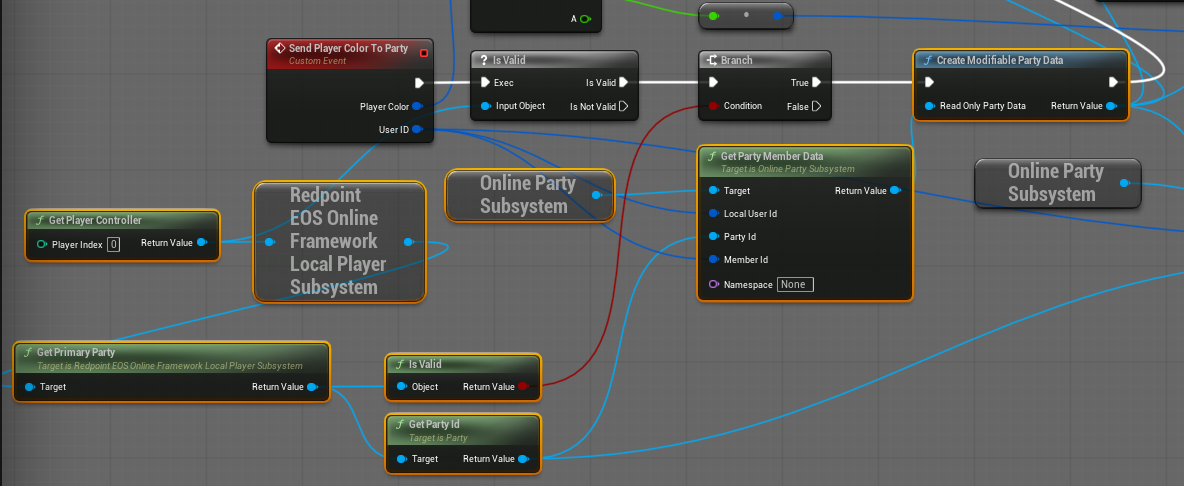The image size is (1184, 486).
Task: Click the green input pin on the reroute node
Action: click(714, 15)
